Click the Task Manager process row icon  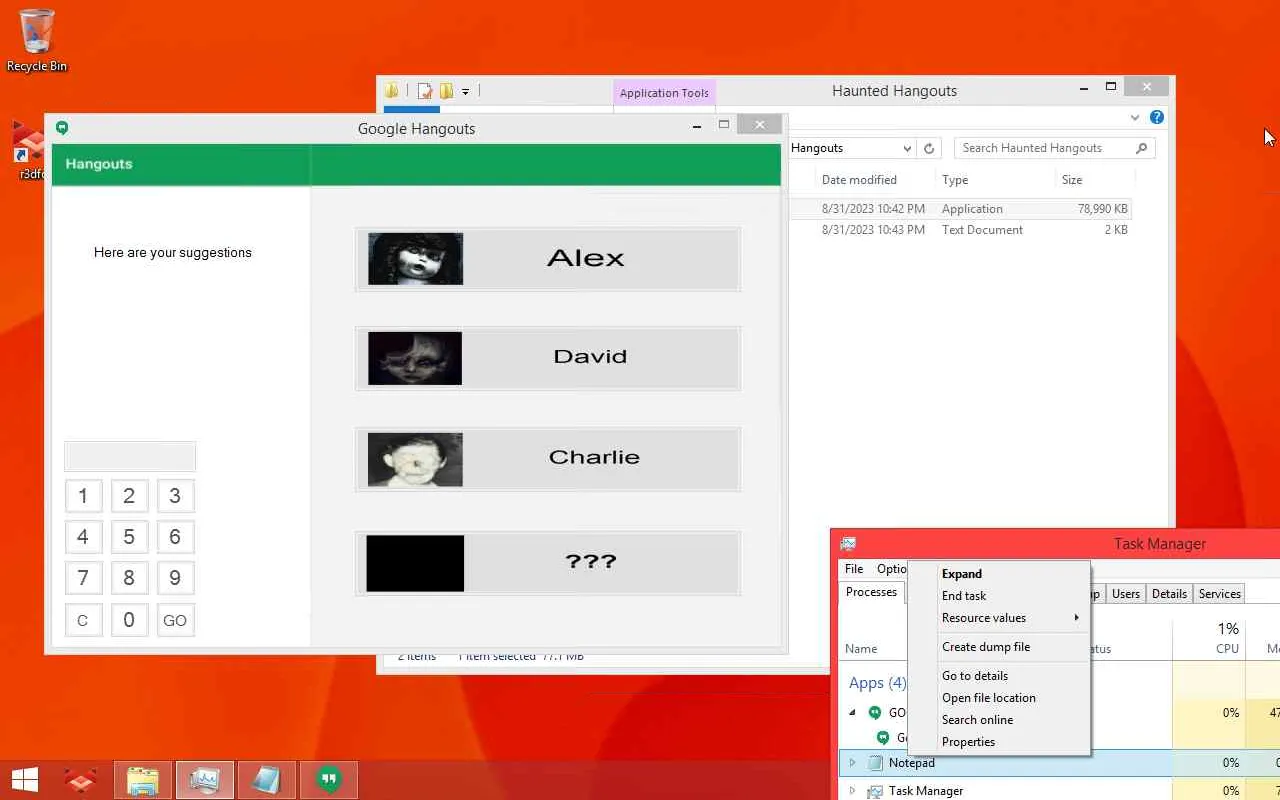point(875,791)
